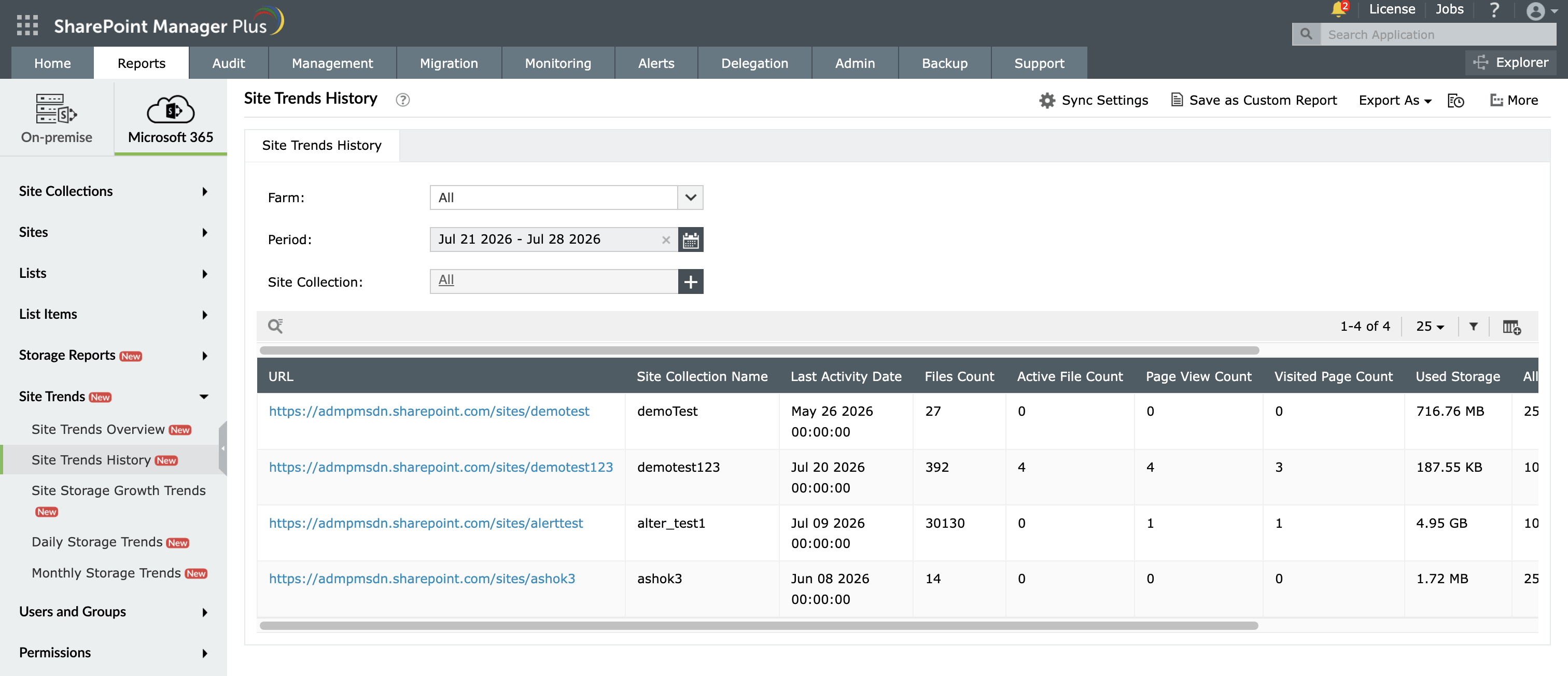Expand Site Collections in sidebar
This screenshot has width=1568, height=676.
[113, 191]
